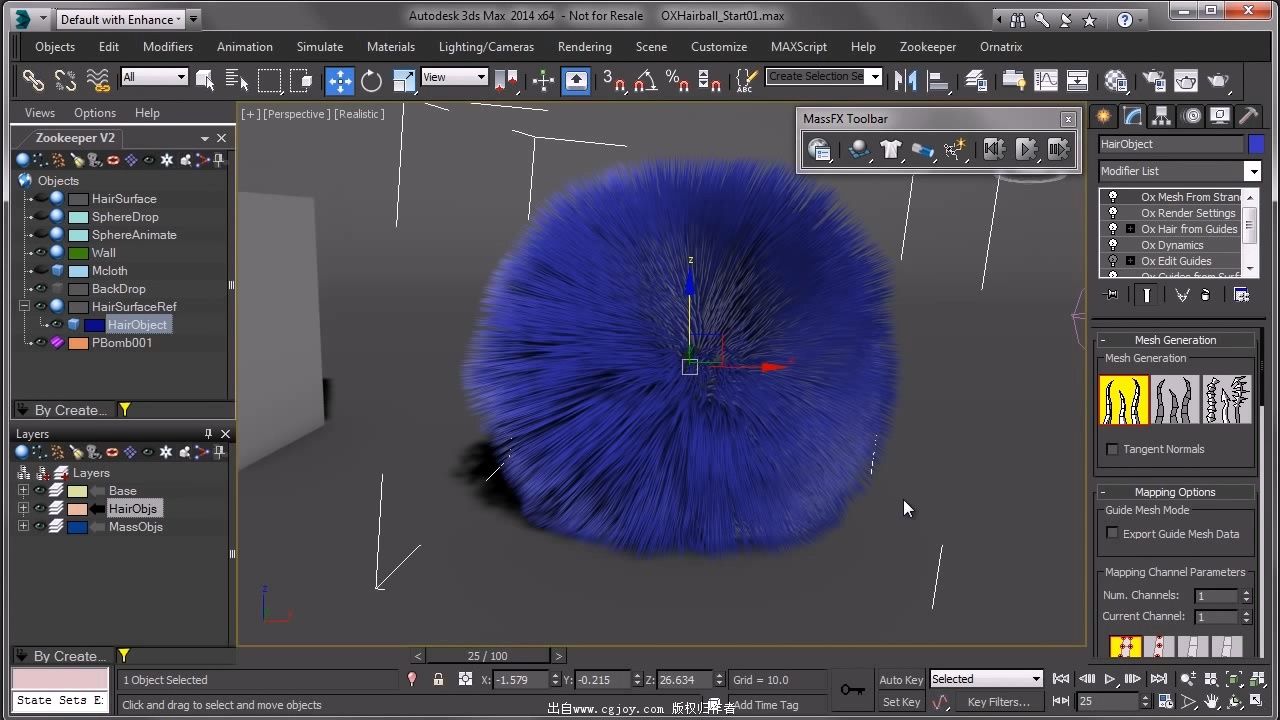Start MassFX simulation play icon
This screenshot has width=1280, height=720.
click(1026, 150)
